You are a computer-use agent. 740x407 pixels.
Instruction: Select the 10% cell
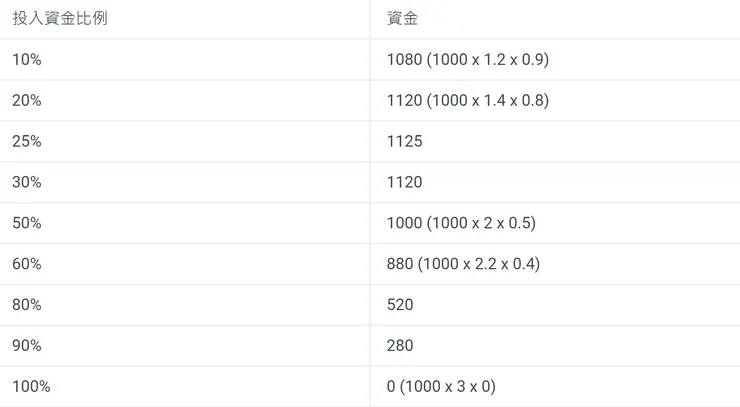27,60
